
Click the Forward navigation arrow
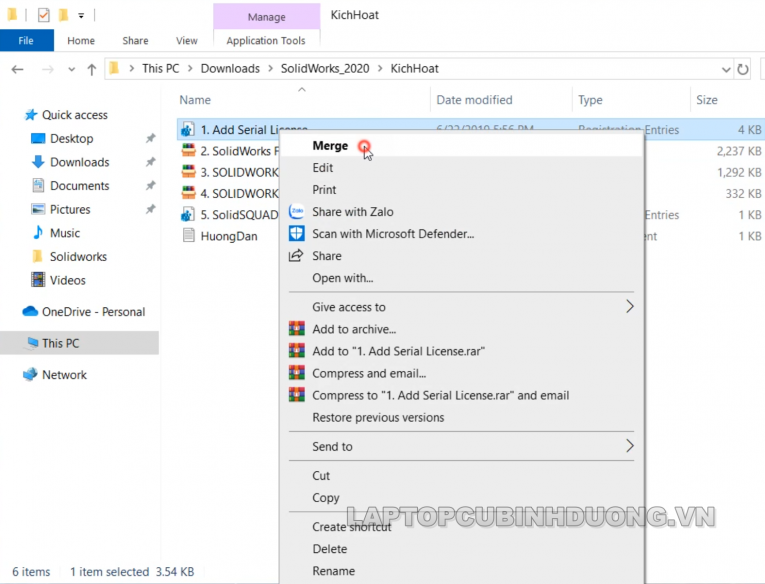coord(47,69)
